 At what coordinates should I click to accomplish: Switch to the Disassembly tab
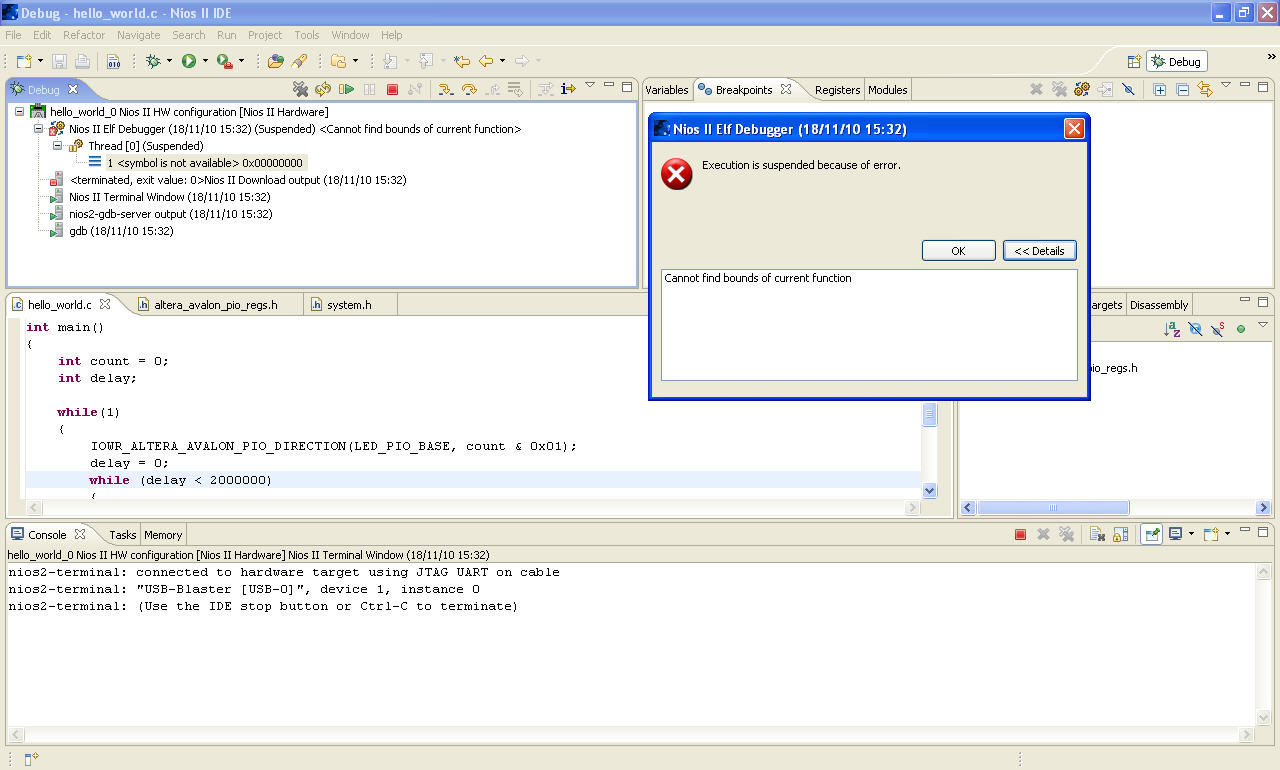pyautogui.click(x=1159, y=305)
